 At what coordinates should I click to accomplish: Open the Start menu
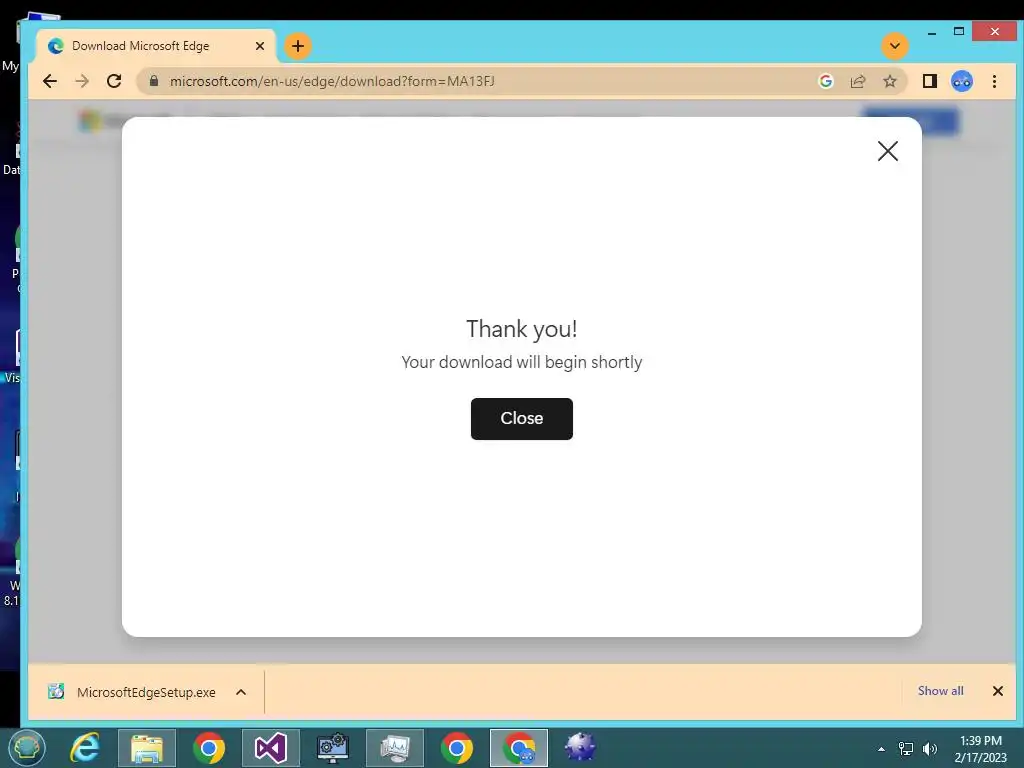click(x=27, y=748)
